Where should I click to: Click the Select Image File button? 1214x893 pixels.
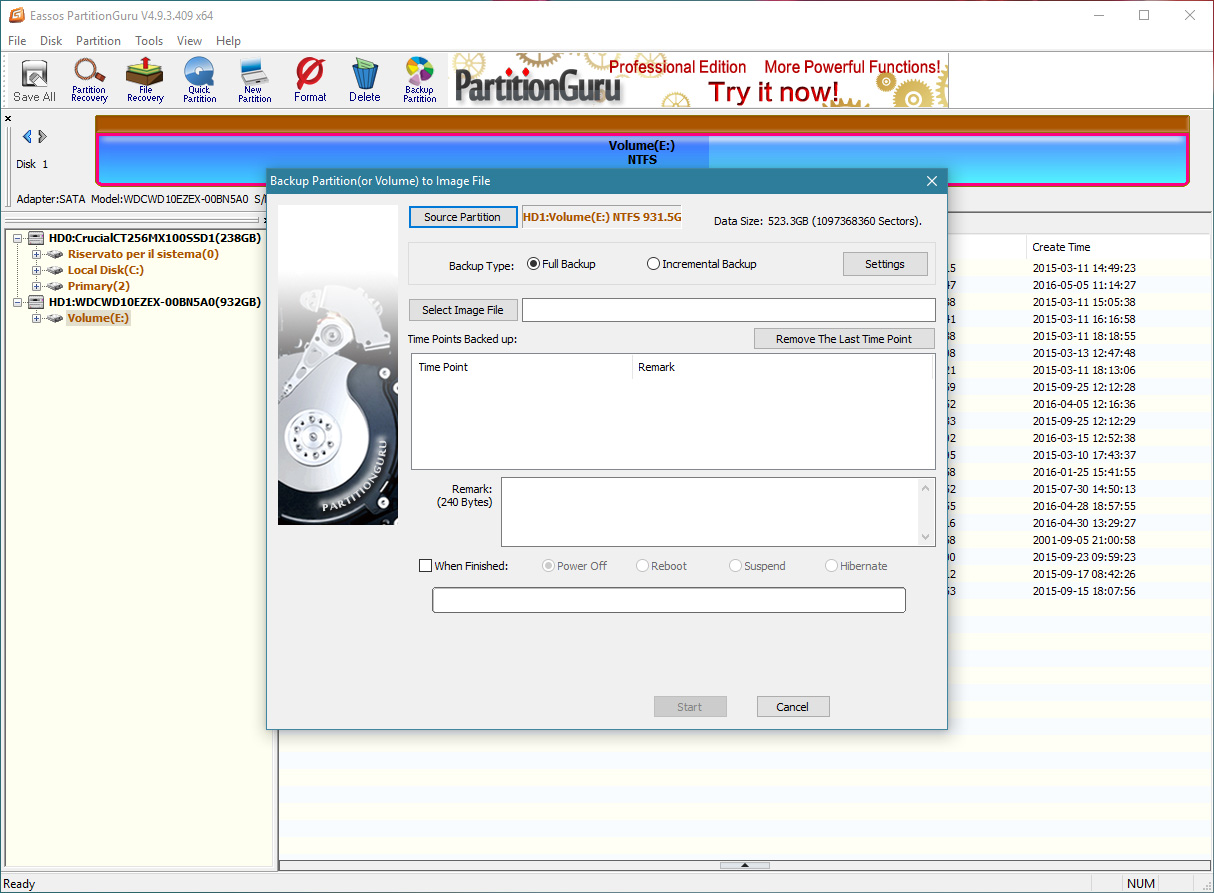(x=463, y=310)
